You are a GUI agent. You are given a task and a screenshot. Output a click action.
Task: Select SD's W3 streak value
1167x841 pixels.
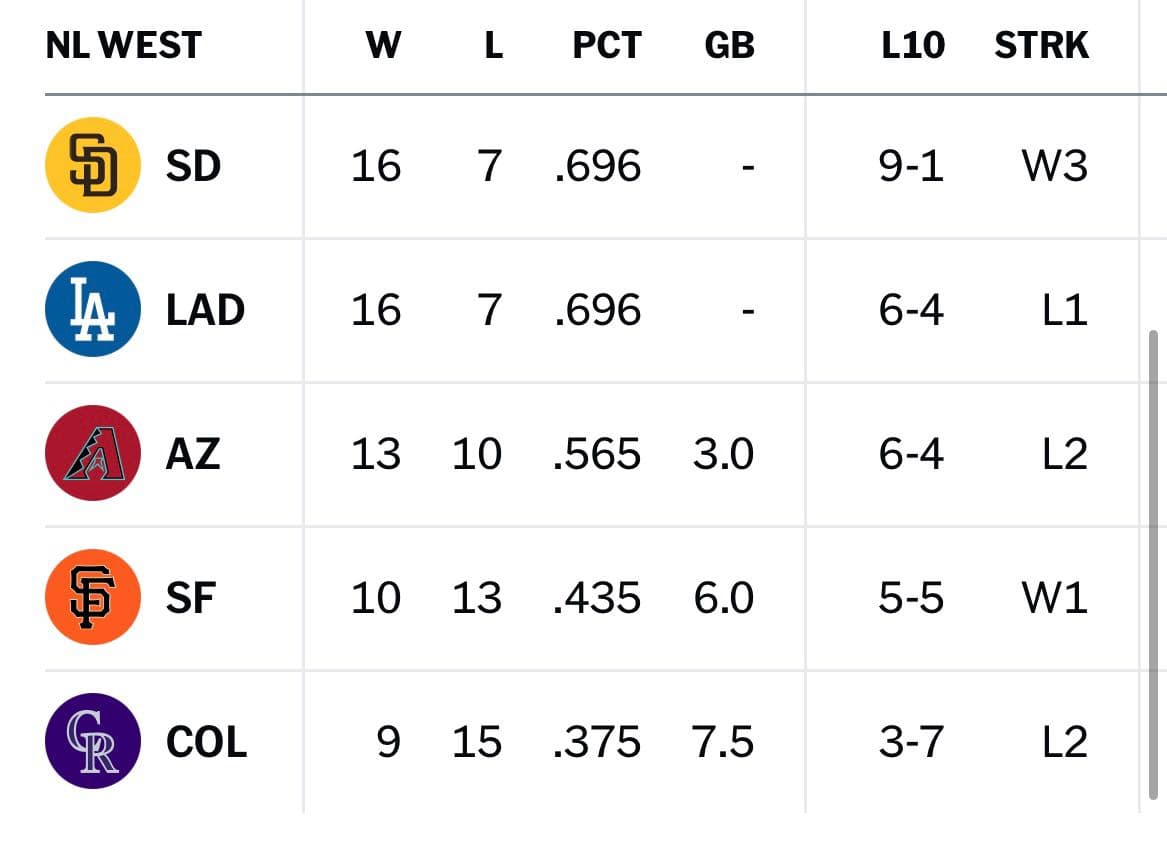(1055, 165)
